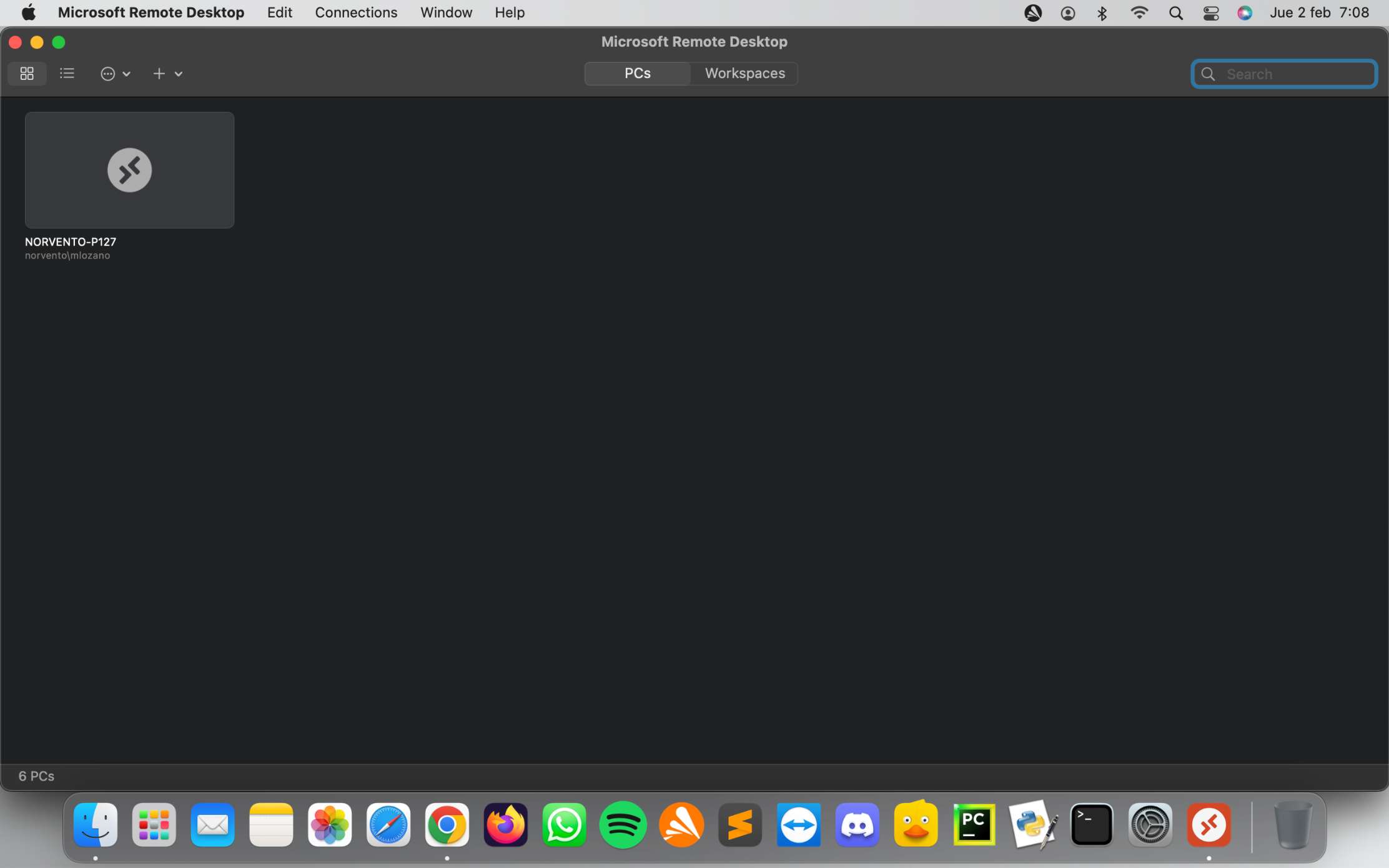Open Finder from the Dock

point(96,825)
